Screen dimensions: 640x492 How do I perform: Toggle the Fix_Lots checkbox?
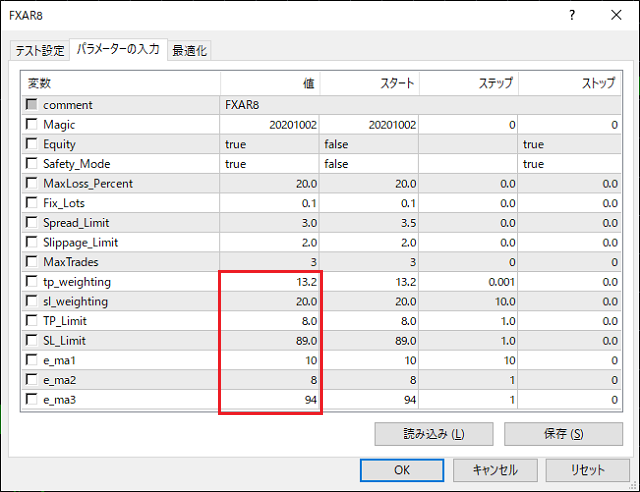(31, 202)
